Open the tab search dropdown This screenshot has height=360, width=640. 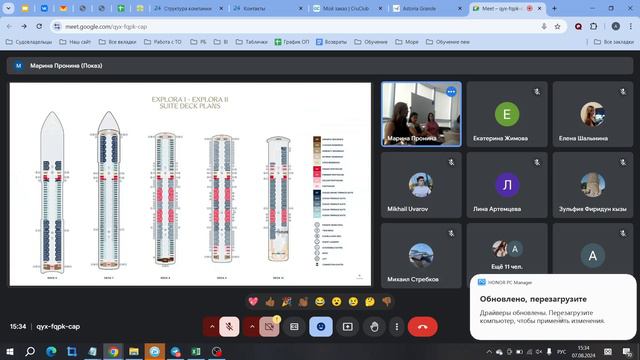[8, 8]
